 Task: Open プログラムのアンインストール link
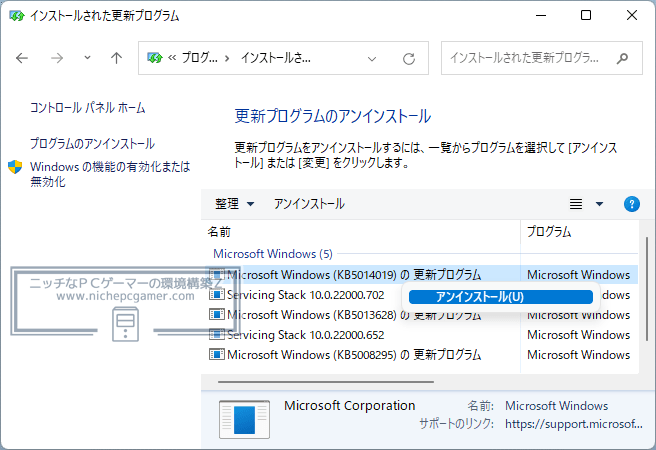pyautogui.click(x=92, y=144)
